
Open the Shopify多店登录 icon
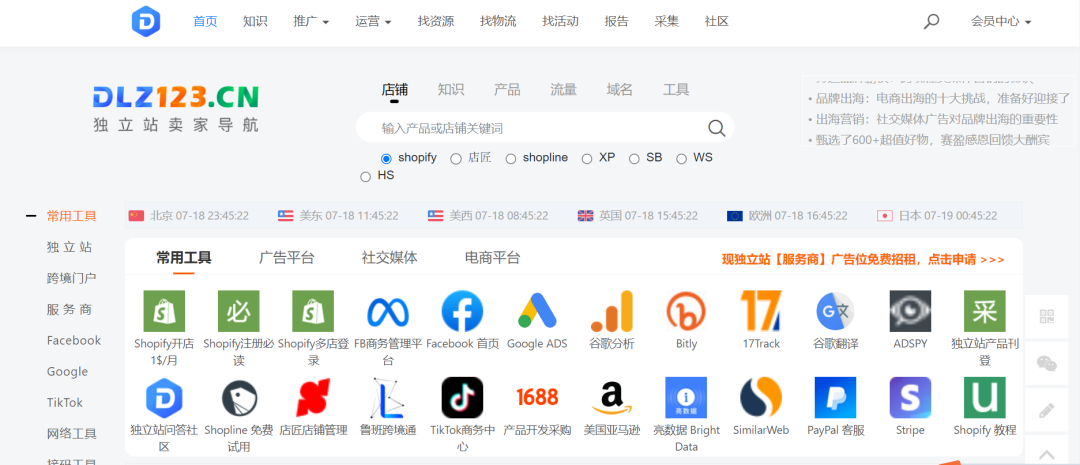(313, 311)
